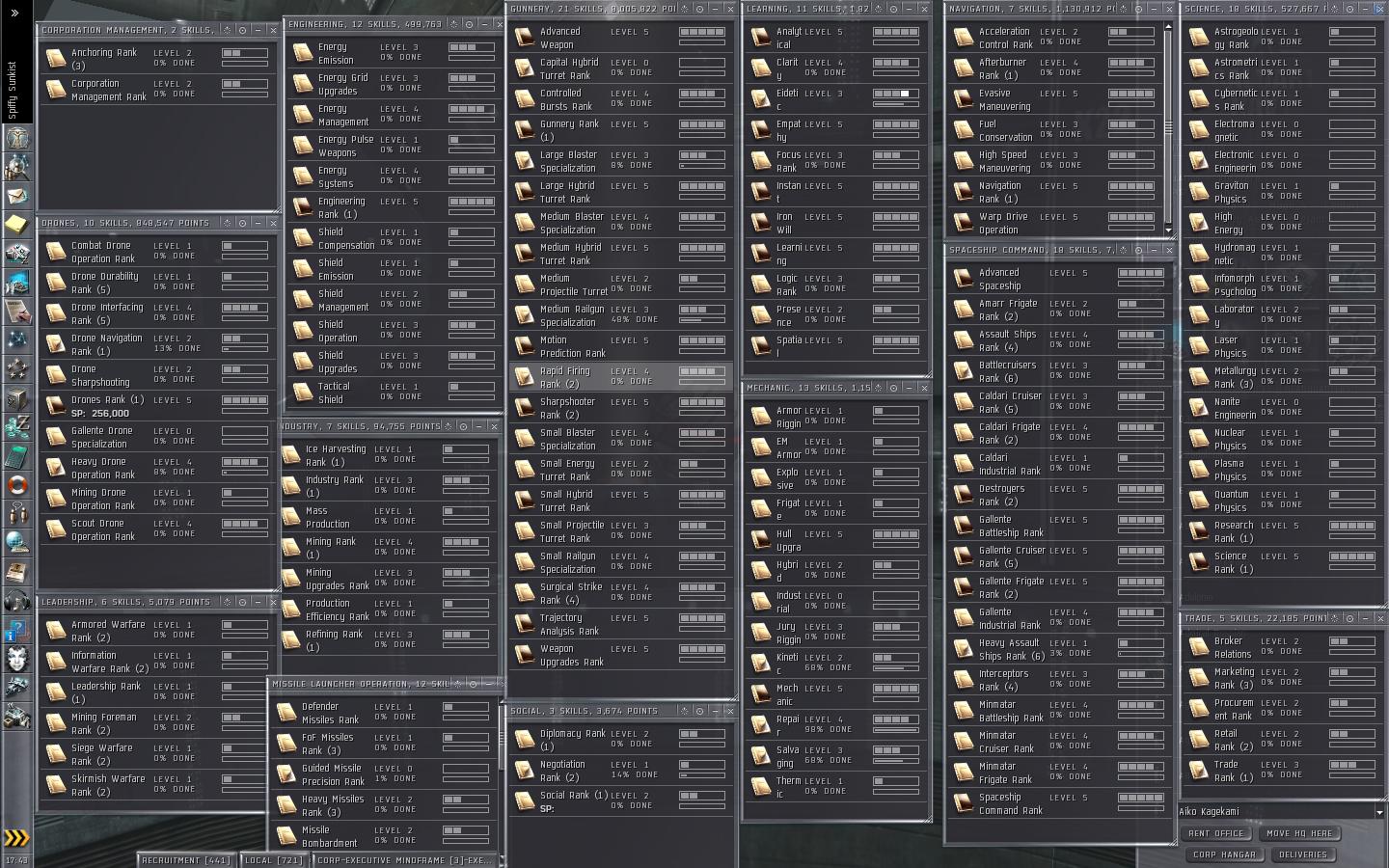Open the cargo crates sidebar icon
The image size is (1389, 868).
16,717
